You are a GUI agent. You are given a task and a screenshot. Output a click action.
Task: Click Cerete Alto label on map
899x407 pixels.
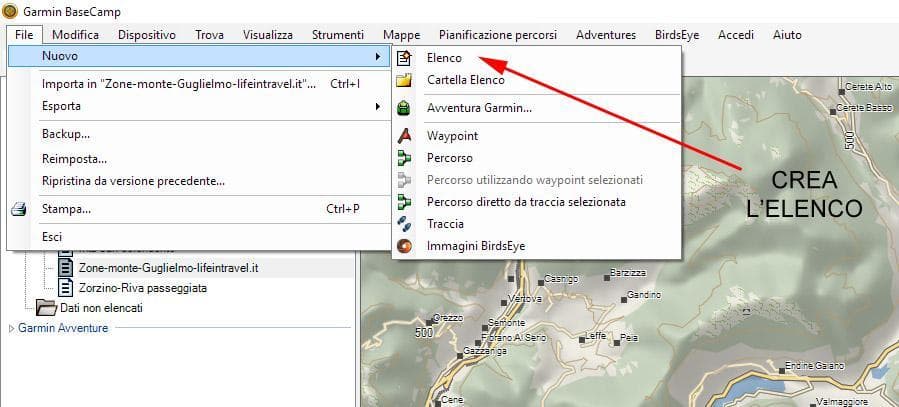[x=869, y=87]
